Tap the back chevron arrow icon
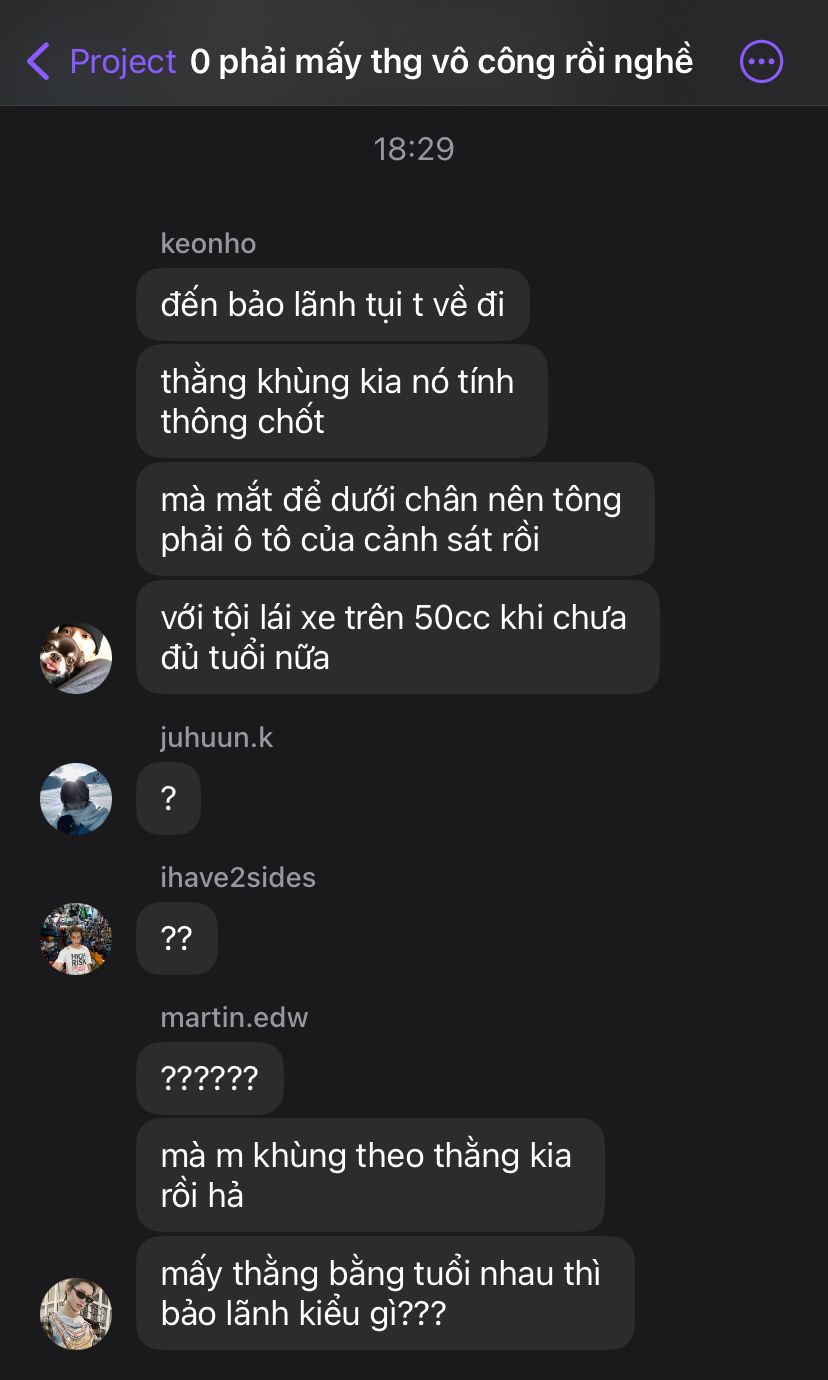The image size is (828, 1380). tap(38, 62)
